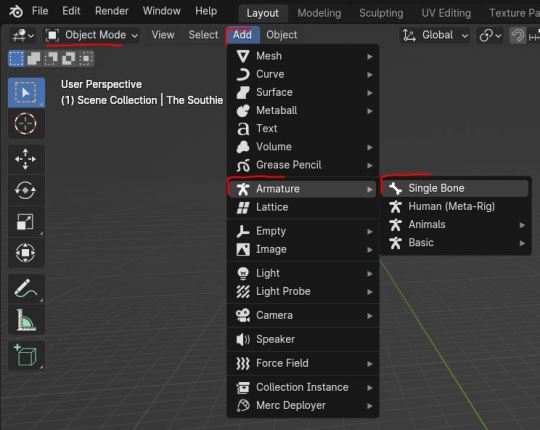The image size is (540, 430).
Task: Expand the Collection Instance submenu
Action: [x=304, y=387]
